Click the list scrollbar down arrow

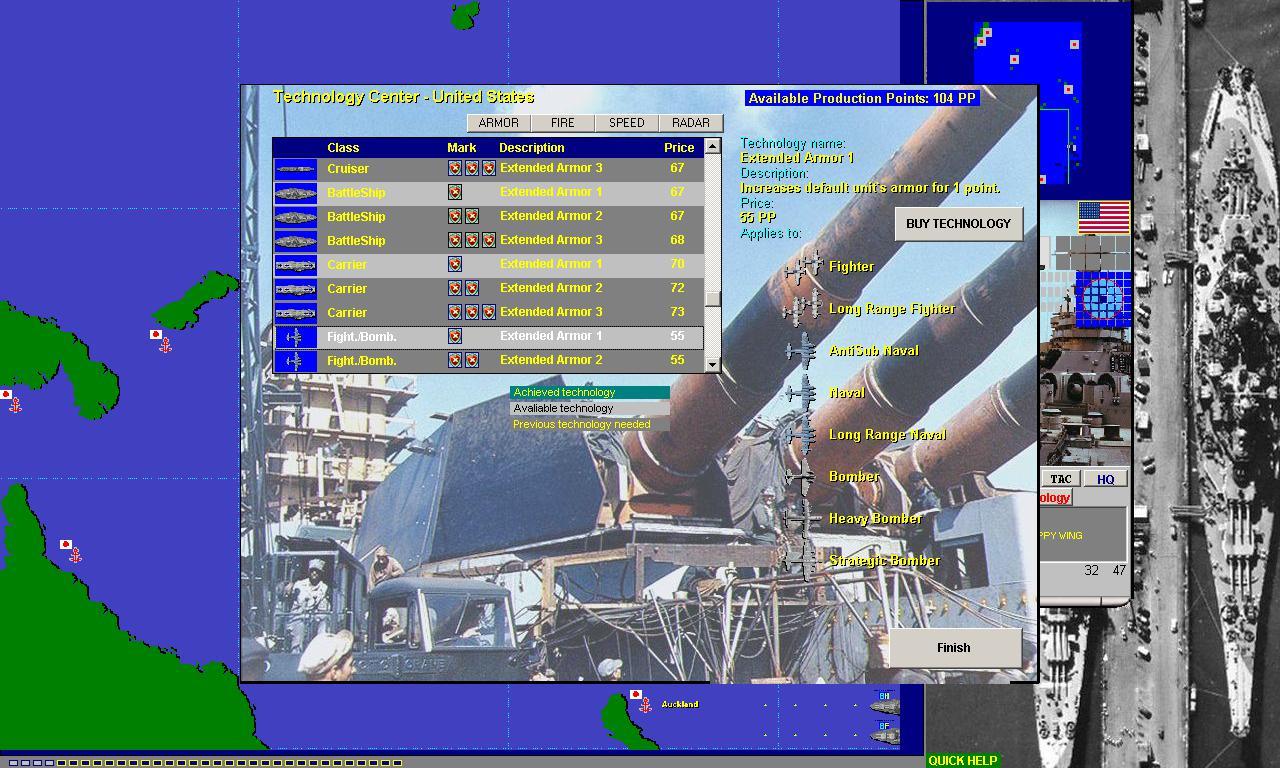(713, 365)
